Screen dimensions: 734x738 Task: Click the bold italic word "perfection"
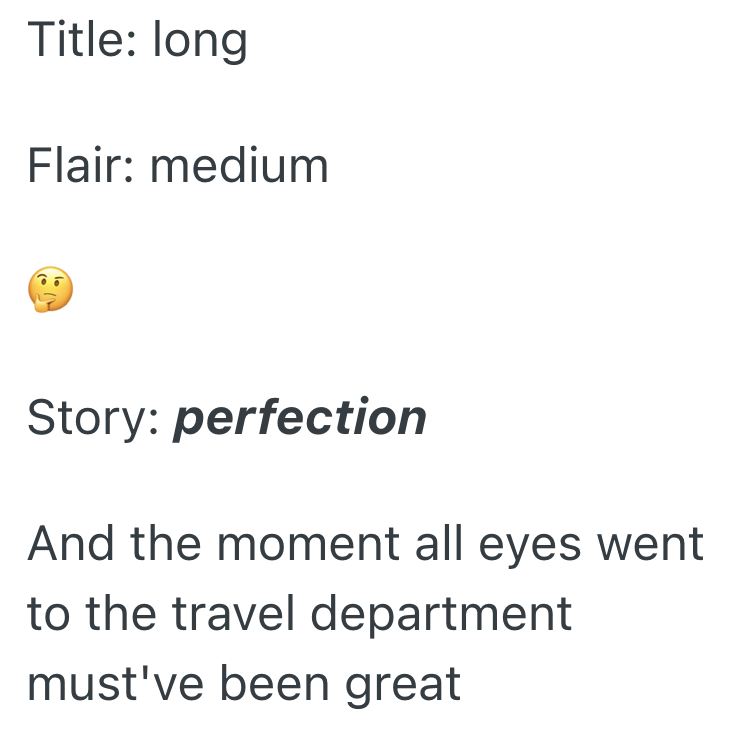pyautogui.click(x=299, y=419)
